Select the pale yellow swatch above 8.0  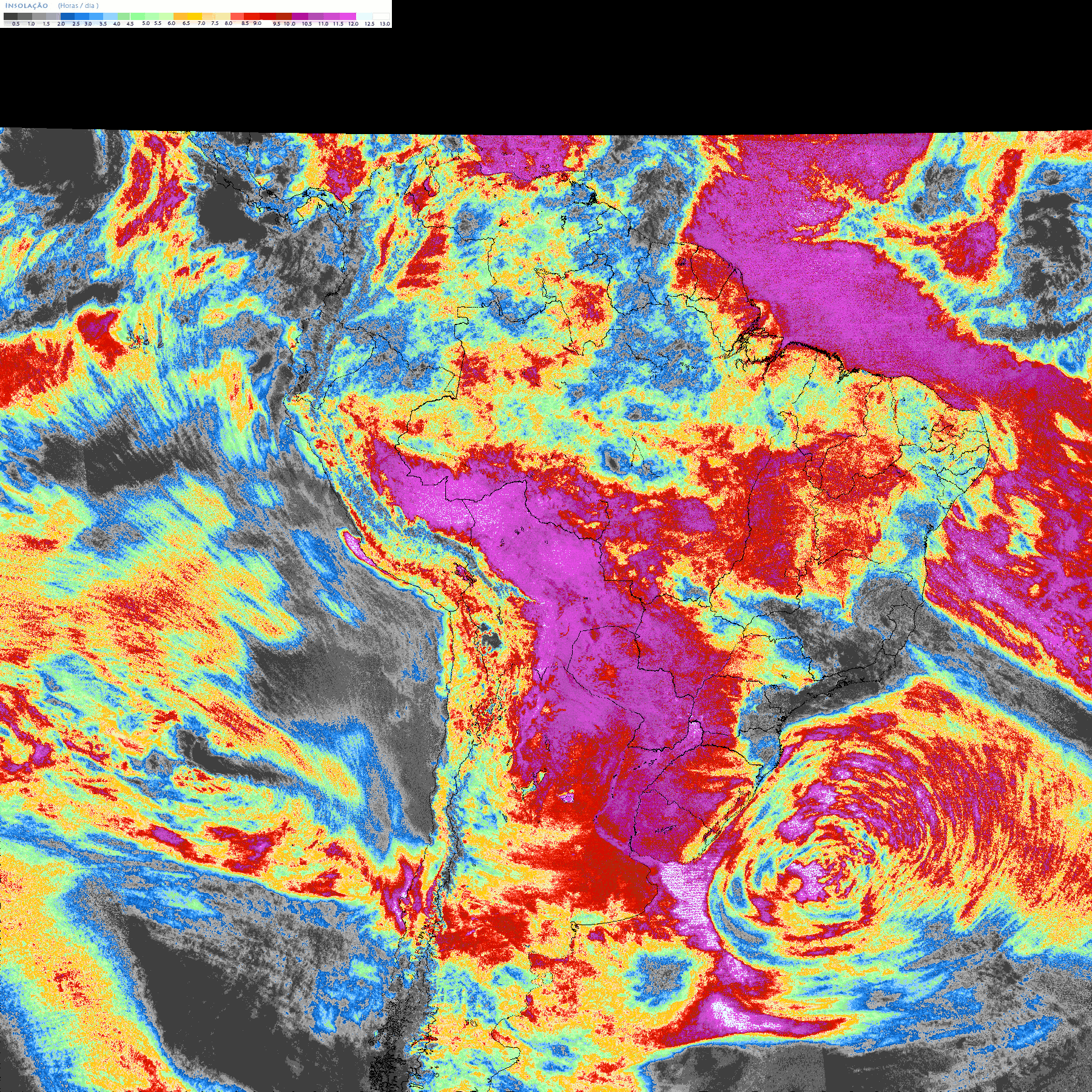click(x=223, y=16)
